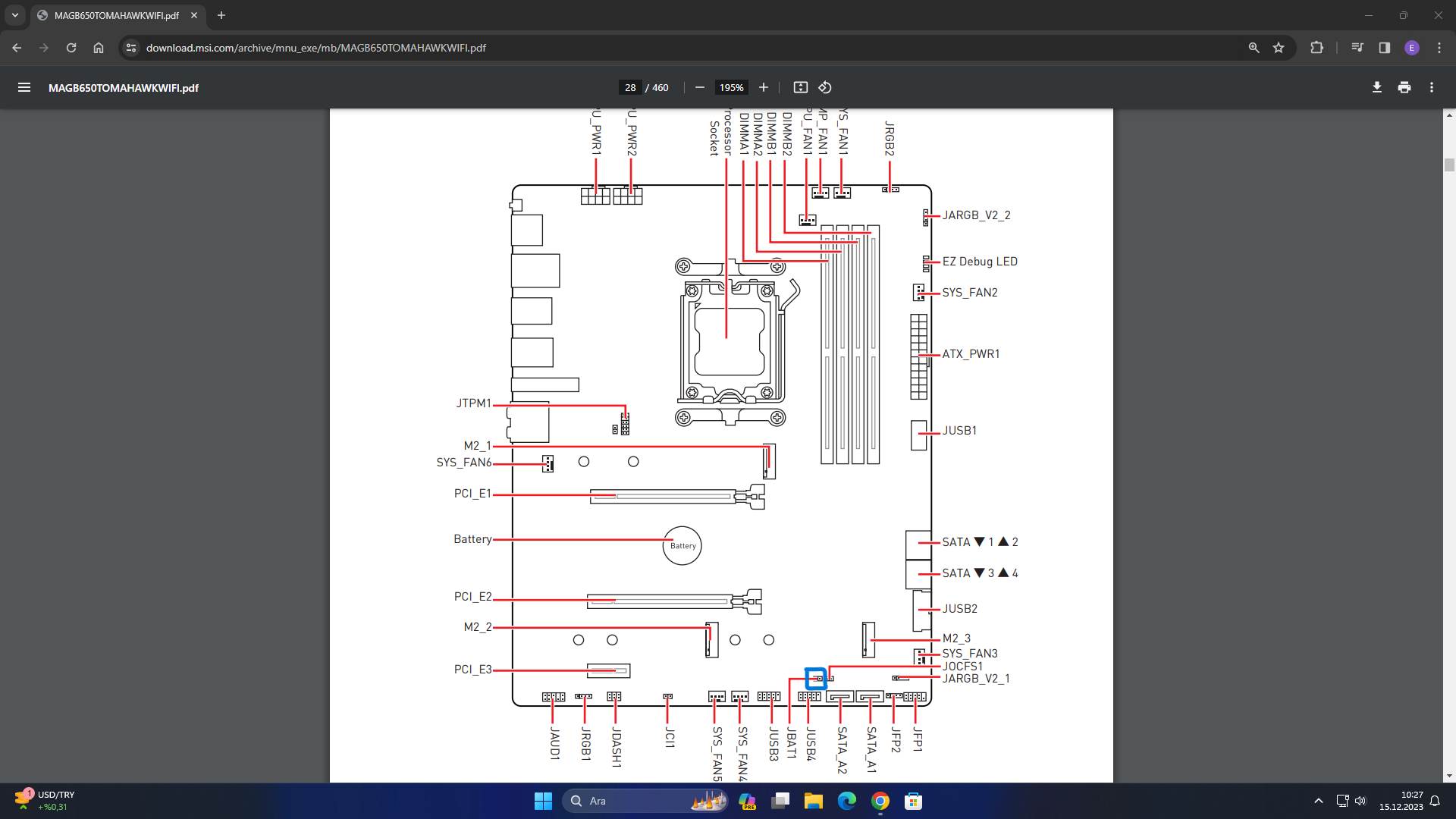Click the SYS_FAN2 label
The width and height of the screenshot is (1456, 819).
point(970,293)
